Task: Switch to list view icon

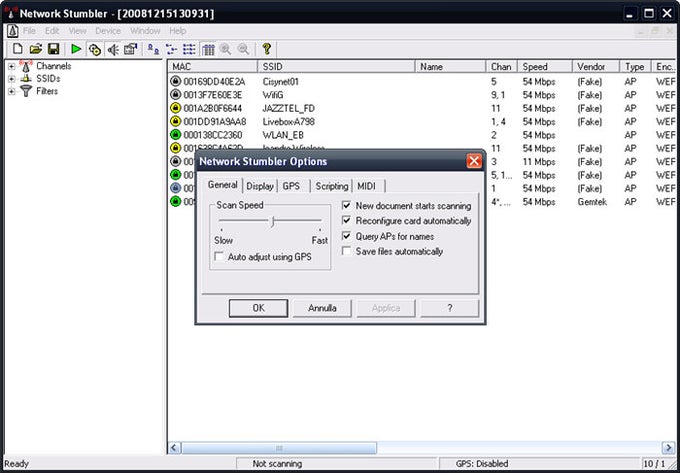Action: [x=189, y=49]
